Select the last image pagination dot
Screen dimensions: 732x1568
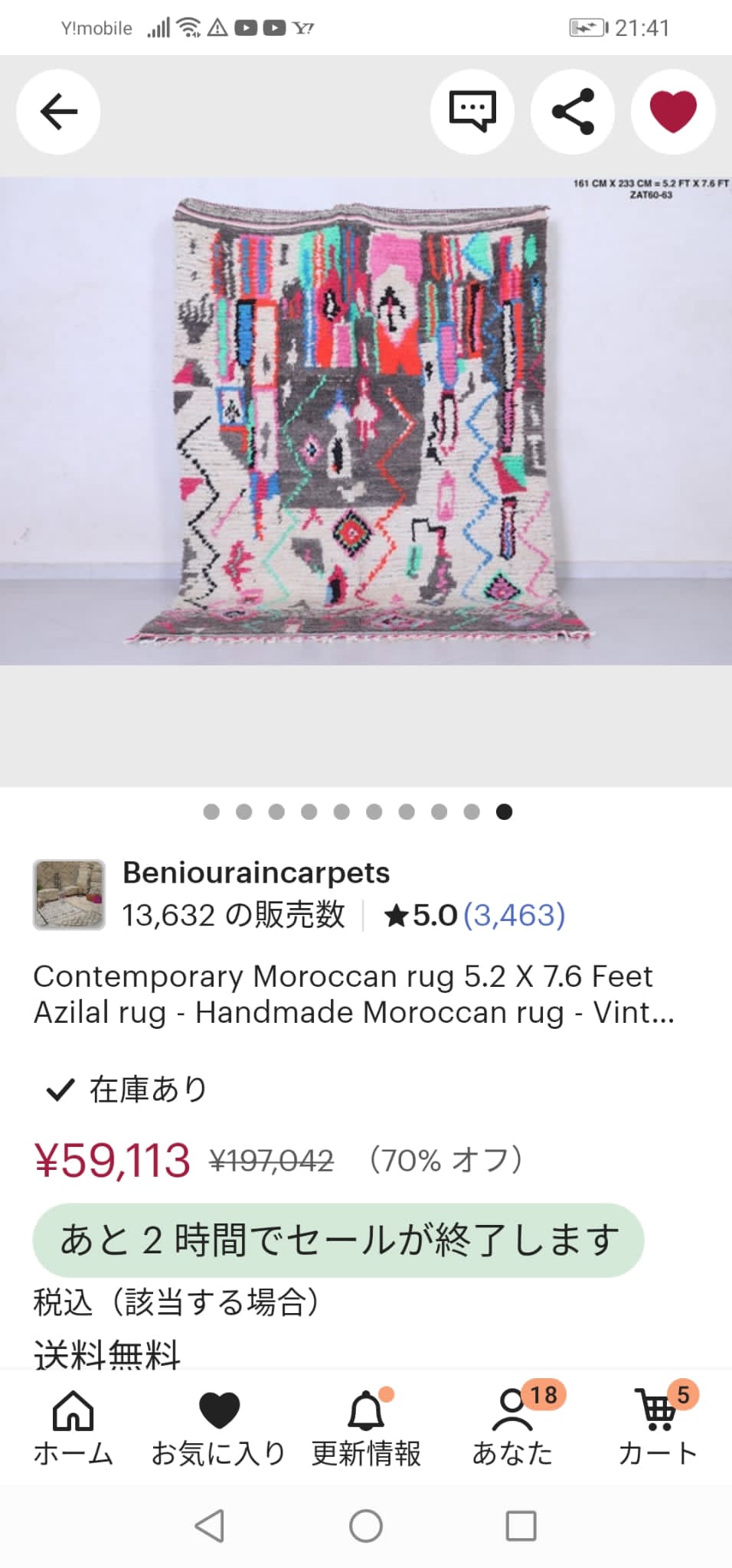(x=504, y=812)
